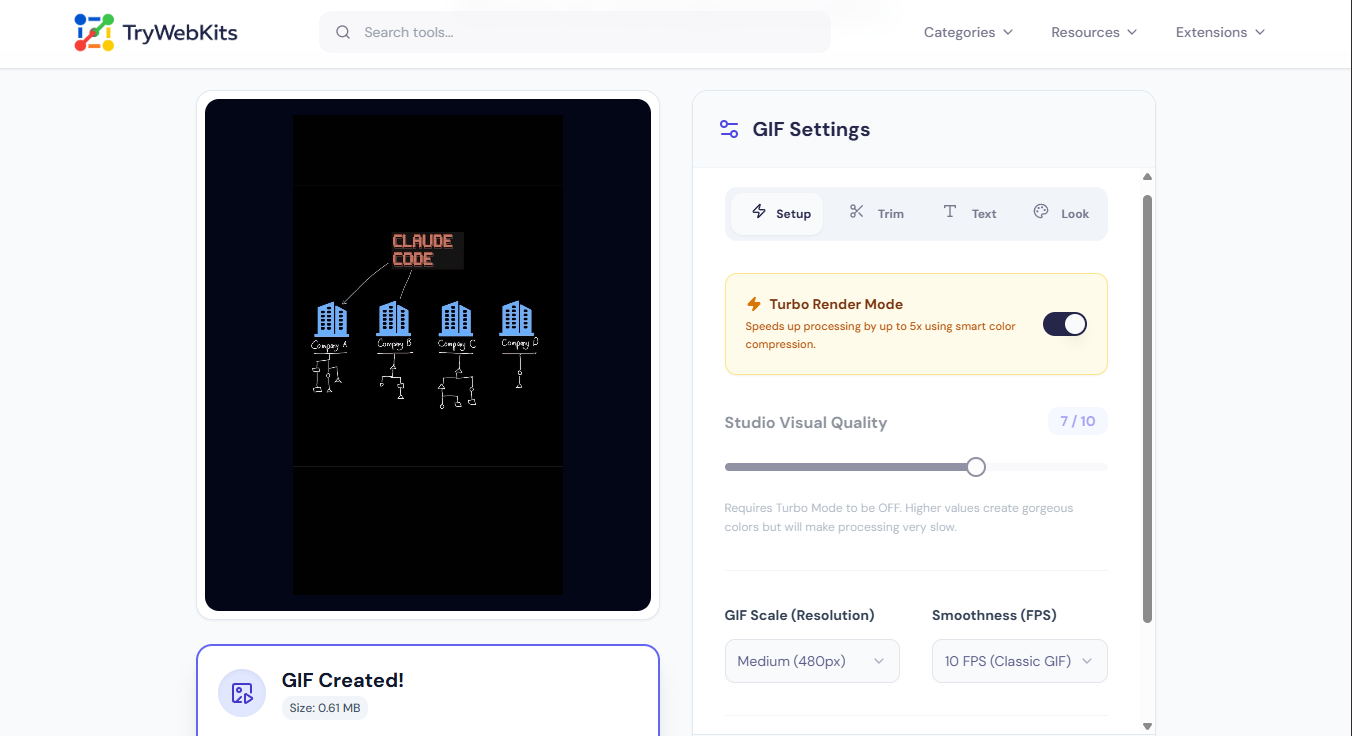Click the scissors icon on the Trim tab
Screen dimensions: 1352x736
pyautogui.click(x=856, y=211)
